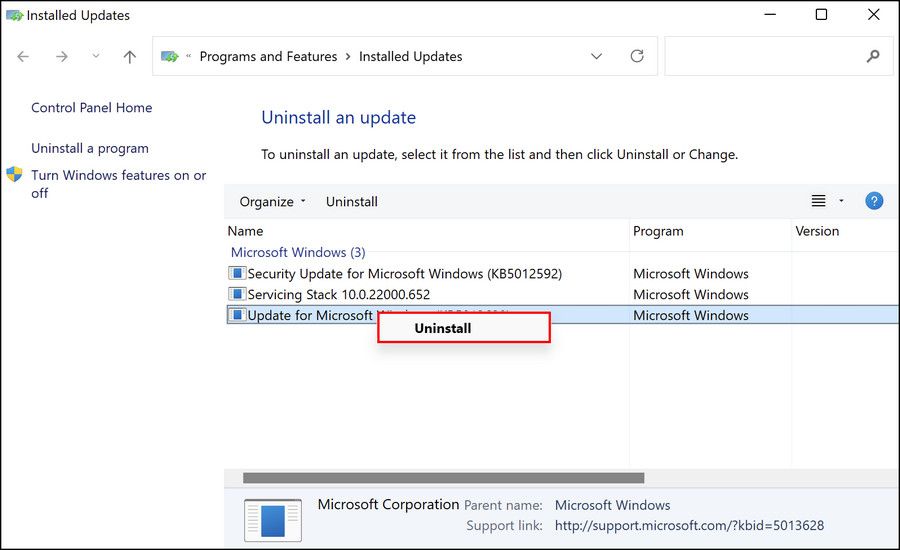
Task: Open recent locations dropdown chevron
Action: point(96,56)
